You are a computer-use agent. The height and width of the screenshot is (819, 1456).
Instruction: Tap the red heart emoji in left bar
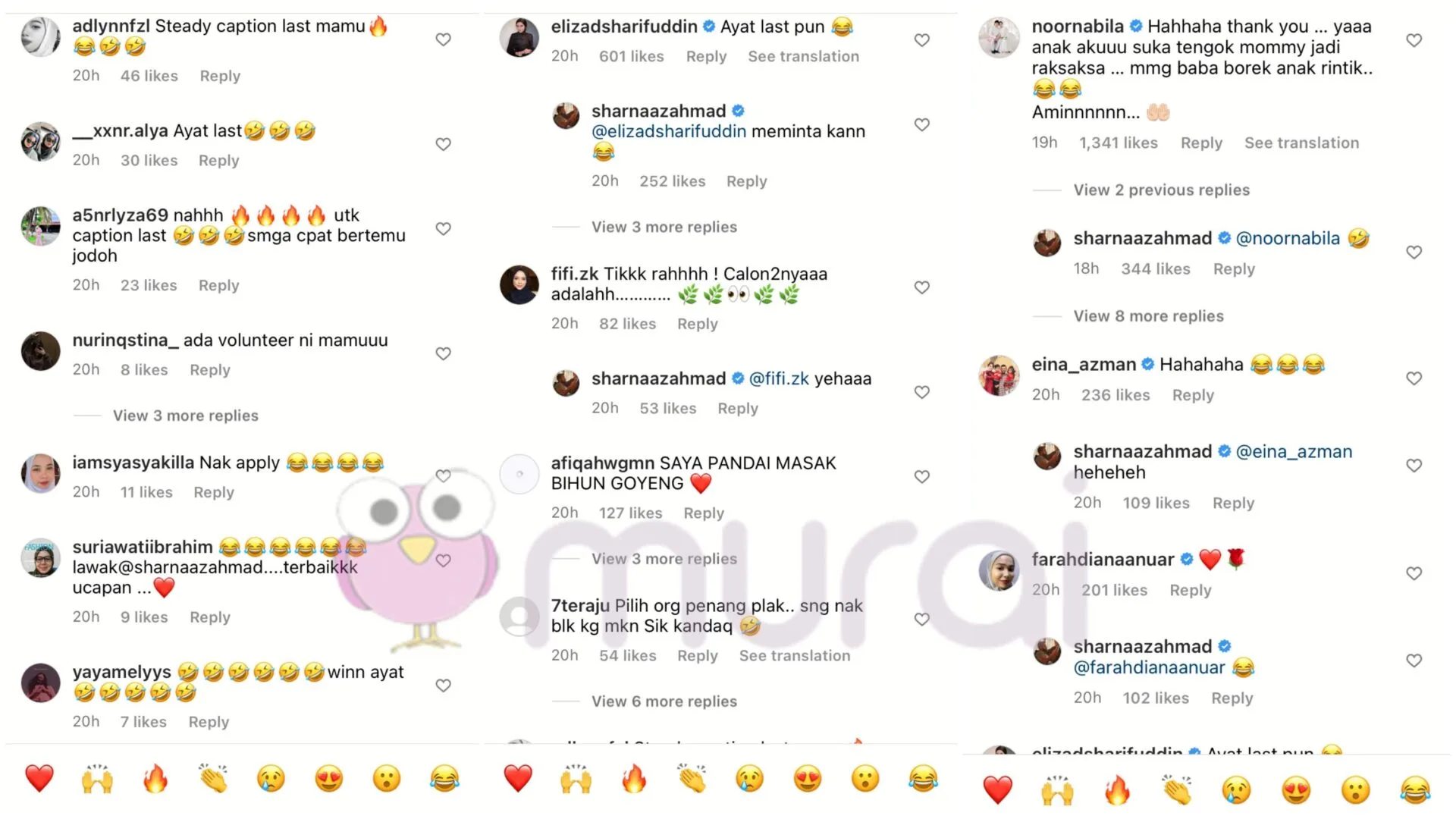[39, 779]
